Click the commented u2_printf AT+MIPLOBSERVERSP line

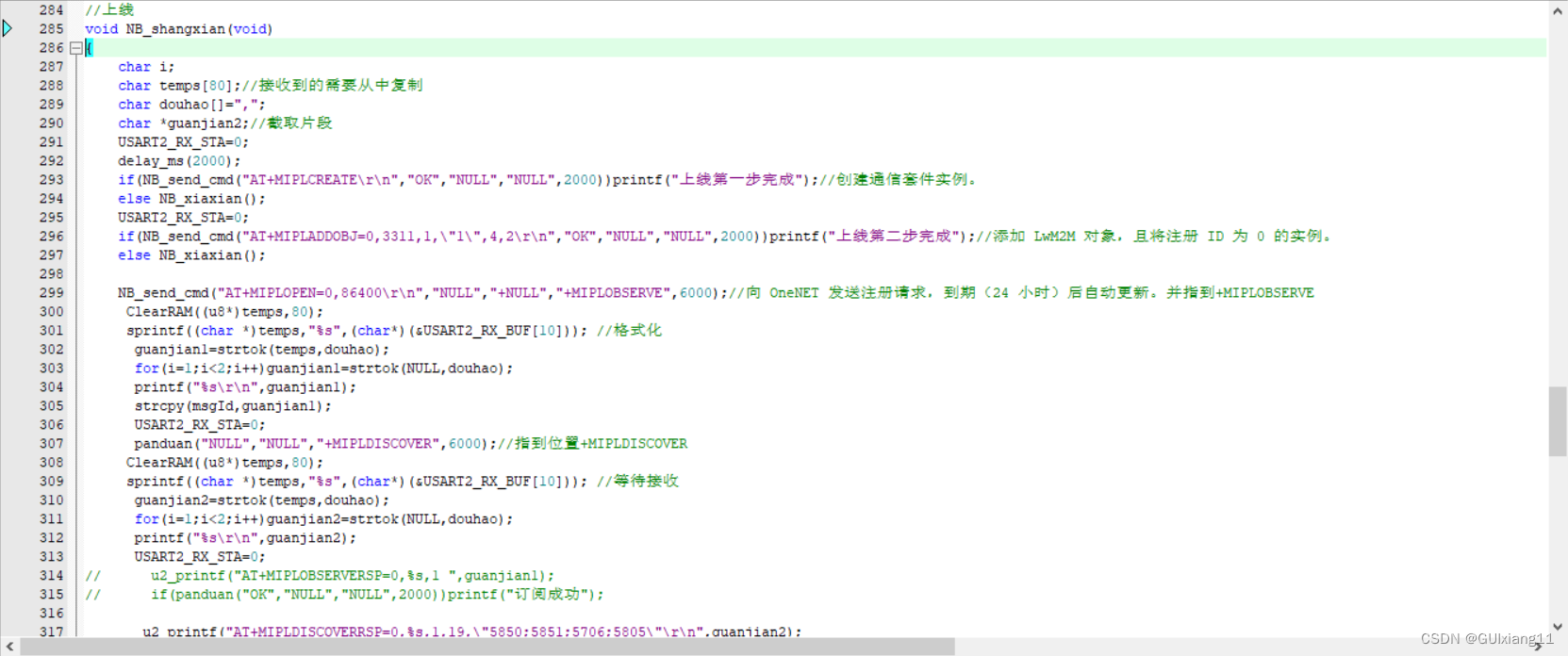click(x=353, y=576)
